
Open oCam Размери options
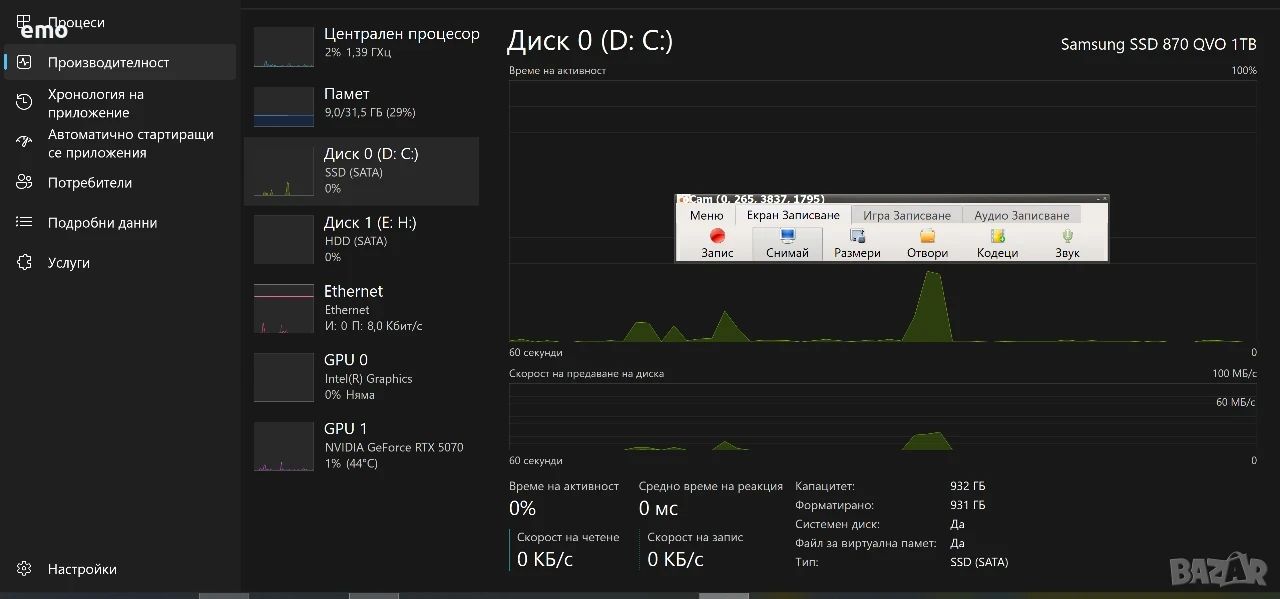tap(857, 243)
